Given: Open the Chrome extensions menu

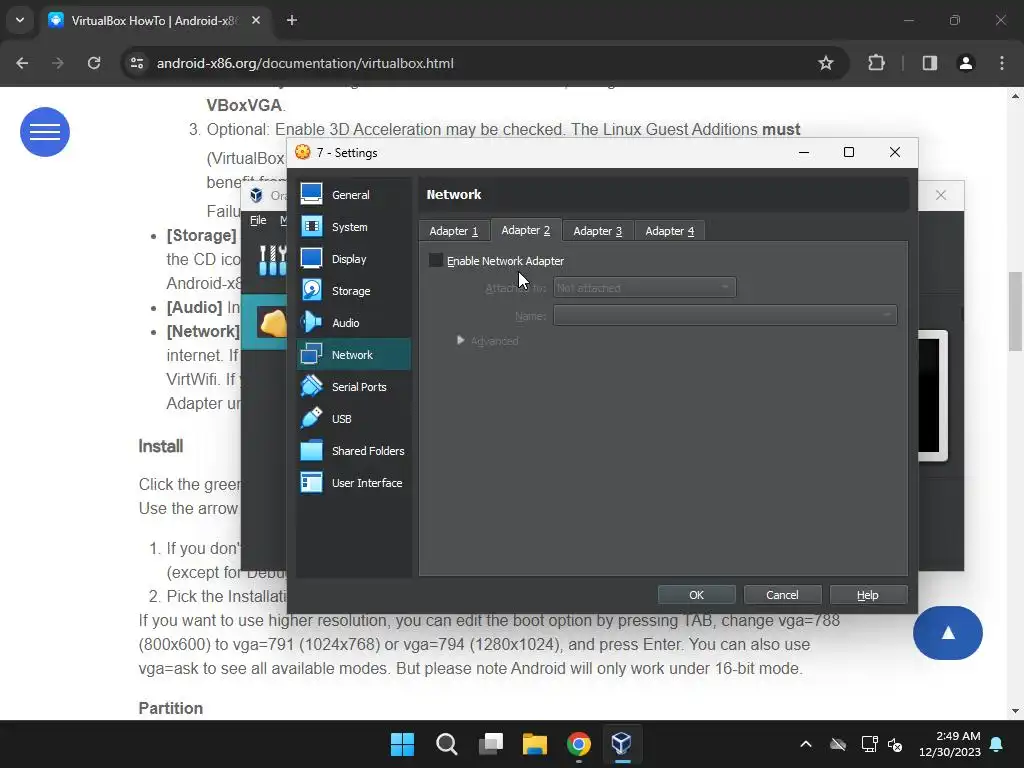Looking at the screenshot, I should (x=876, y=63).
